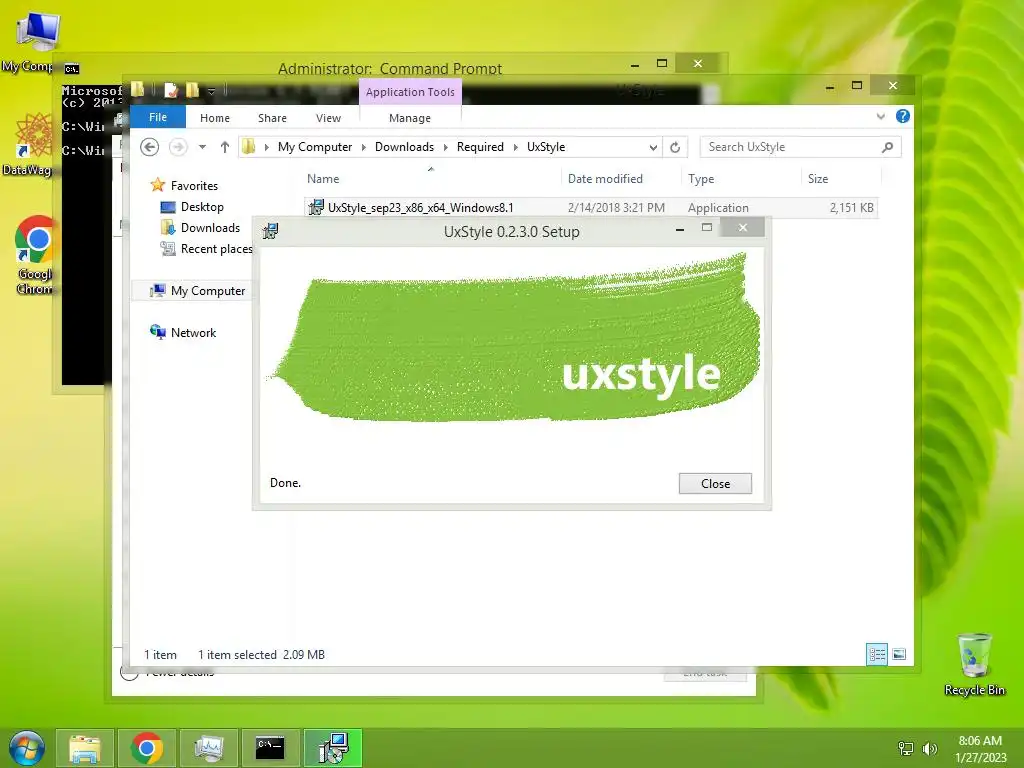Open the Recycle Bin desktop icon
The image size is (1024, 768).
tap(974, 665)
